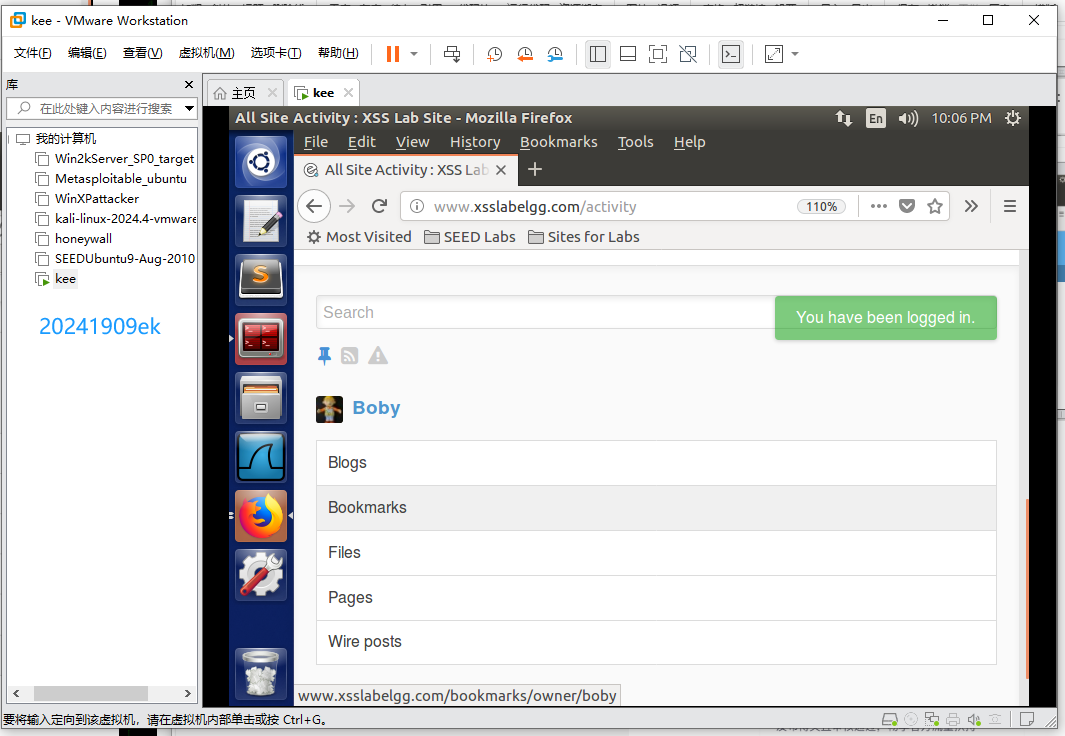The image size is (1065, 736).
Task: Open the VMware 查看(V) menu
Action: (143, 53)
